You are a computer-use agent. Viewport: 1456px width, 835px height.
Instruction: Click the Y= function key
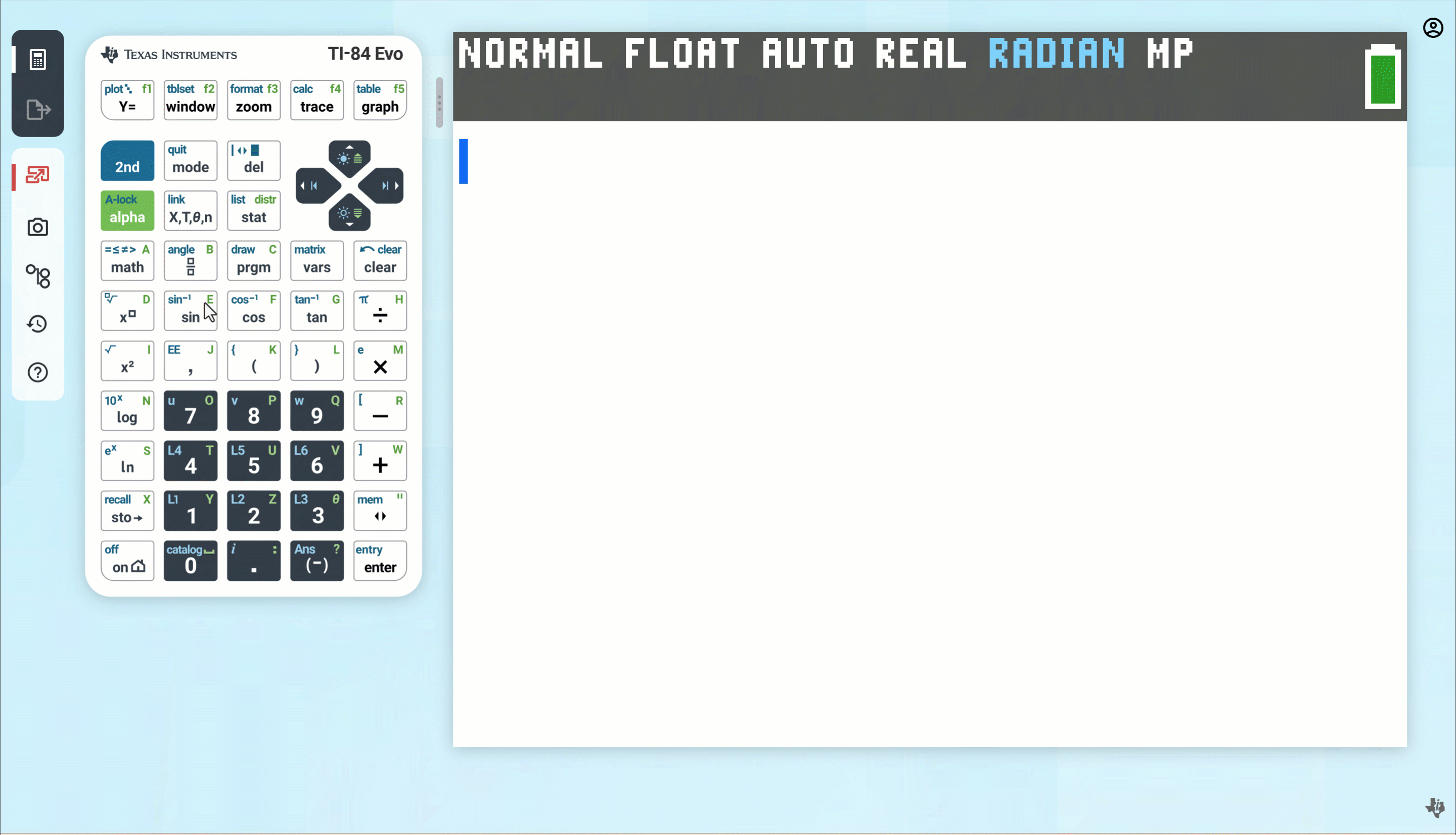[x=127, y=100]
